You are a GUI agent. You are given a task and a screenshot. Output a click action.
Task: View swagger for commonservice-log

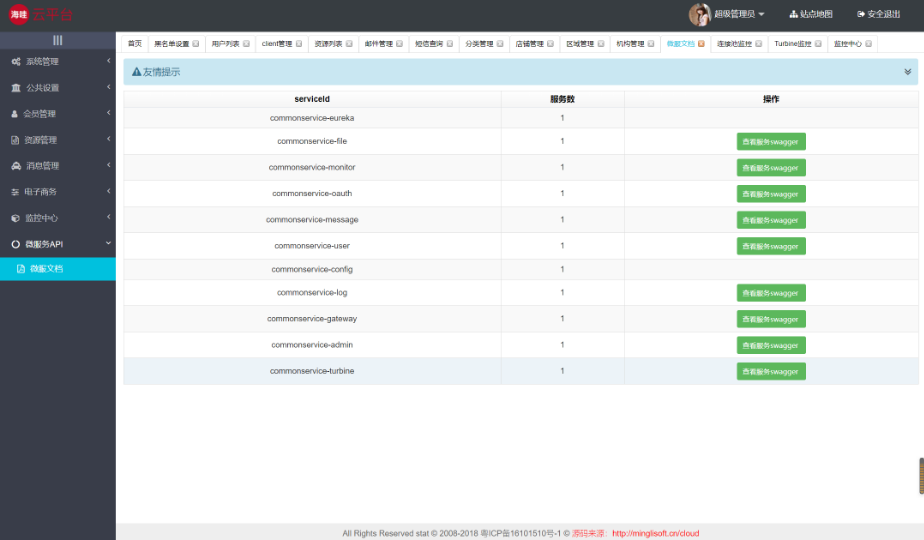(771, 292)
